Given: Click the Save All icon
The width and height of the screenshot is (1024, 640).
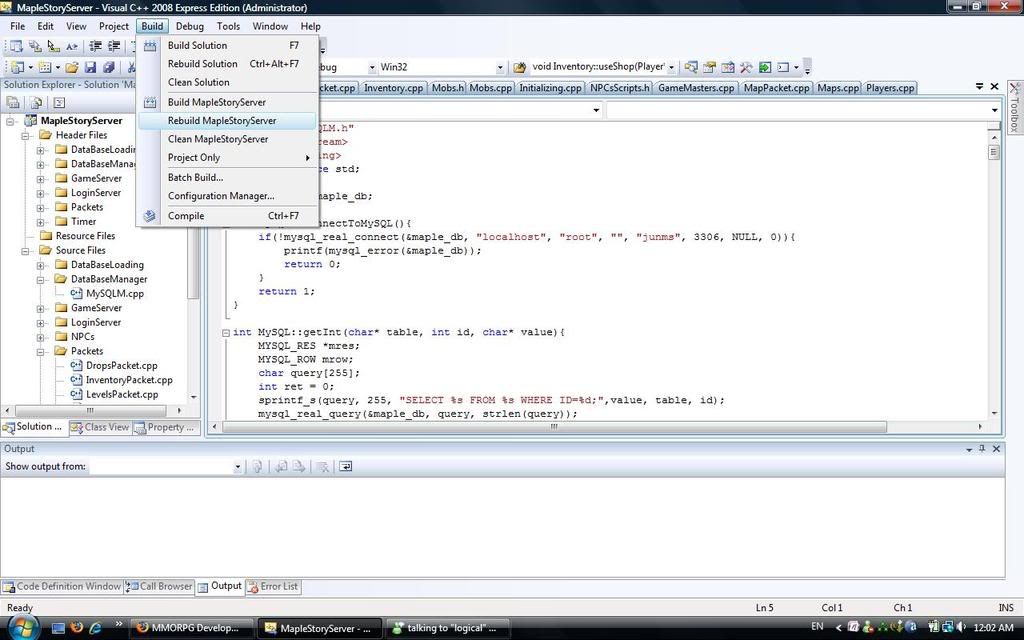Looking at the screenshot, I should pos(108,67).
